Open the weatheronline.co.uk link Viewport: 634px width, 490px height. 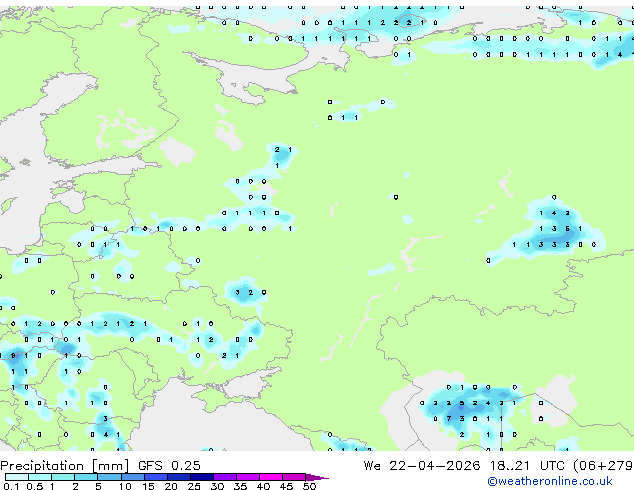pos(550,481)
